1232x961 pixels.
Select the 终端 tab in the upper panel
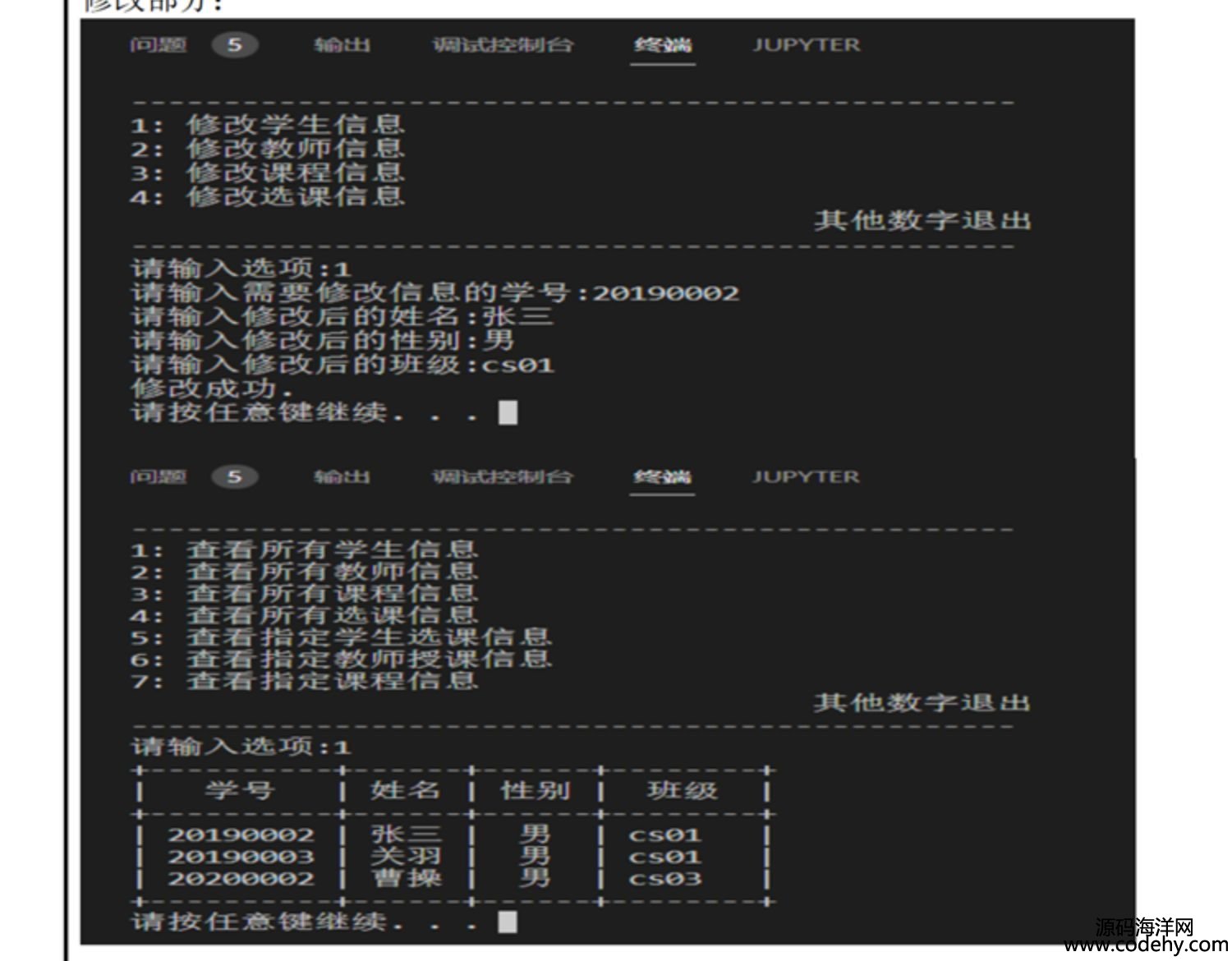pos(662,44)
